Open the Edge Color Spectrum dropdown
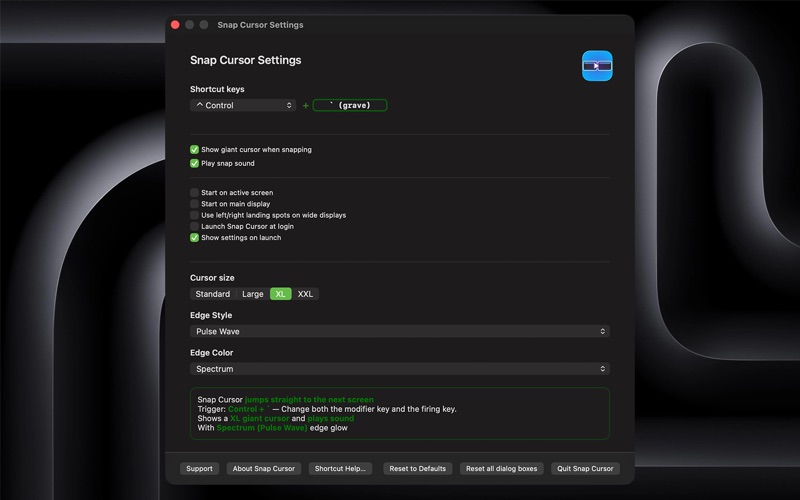Screen dimensions: 800x500 click(x=400, y=368)
